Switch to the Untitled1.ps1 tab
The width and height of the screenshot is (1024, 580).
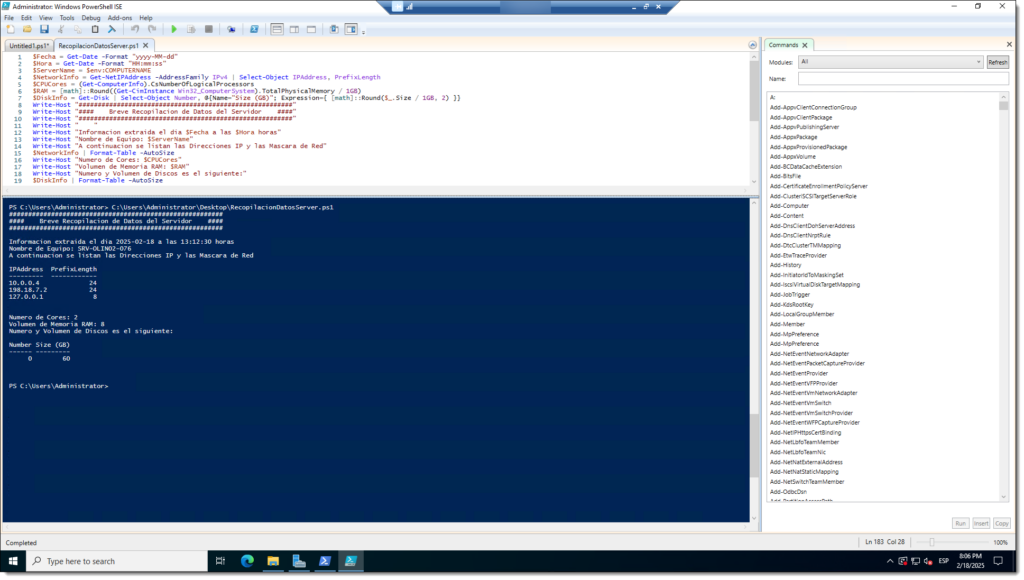click(29, 46)
